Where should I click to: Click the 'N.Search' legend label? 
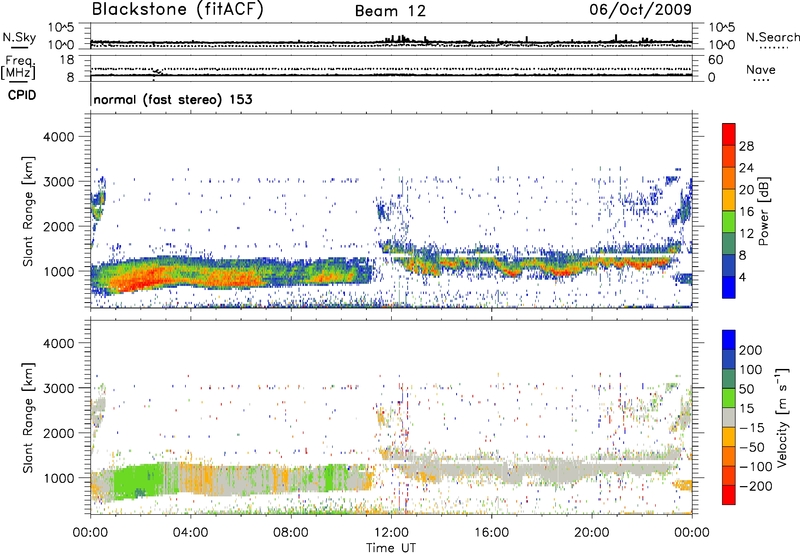773,37
